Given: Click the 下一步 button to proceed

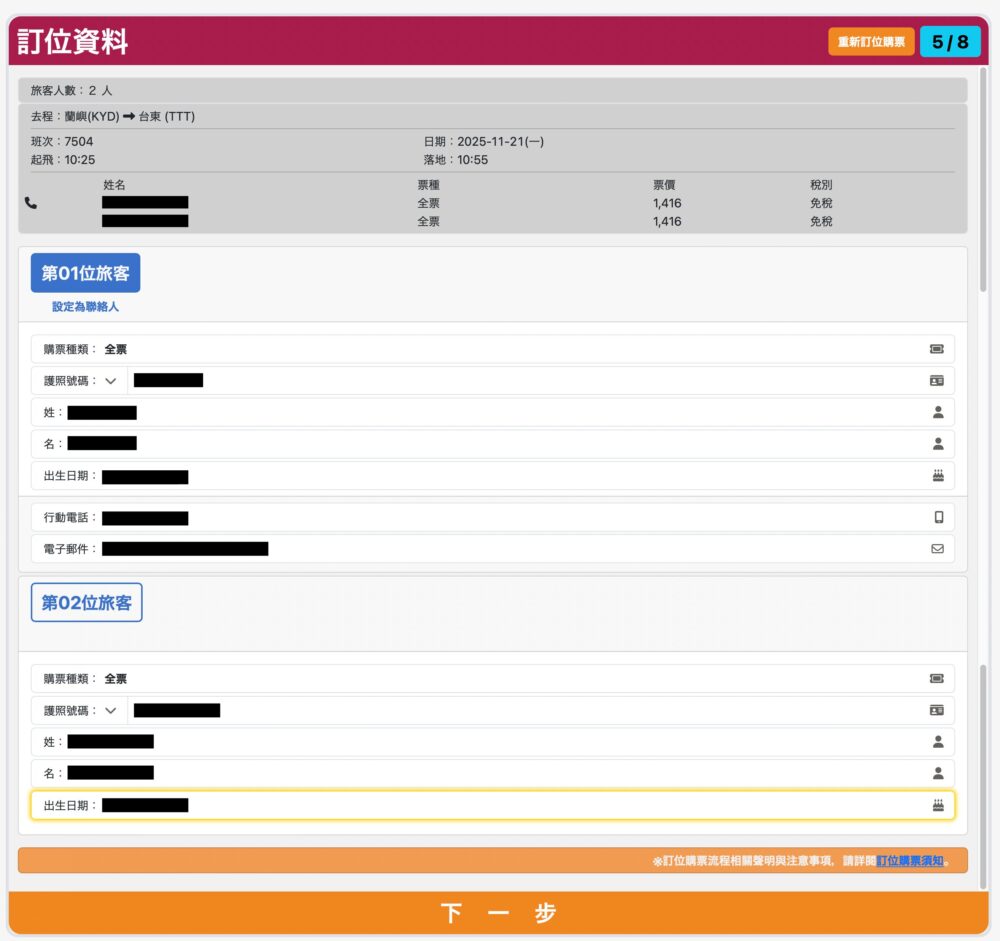Looking at the screenshot, I should 500,913.
